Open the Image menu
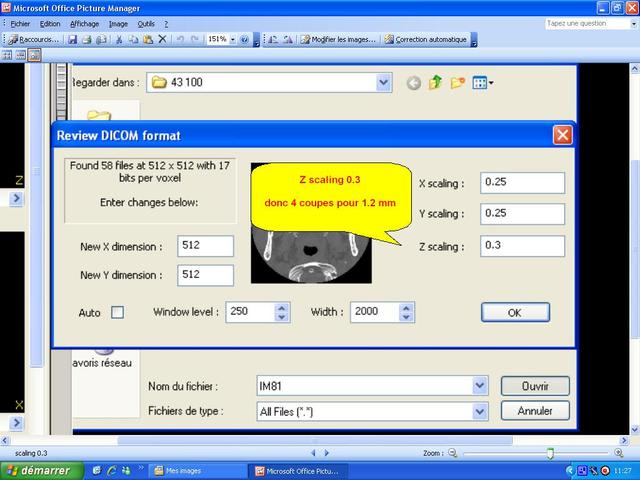Image resolution: width=640 pixels, height=480 pixels. (118, 24)
